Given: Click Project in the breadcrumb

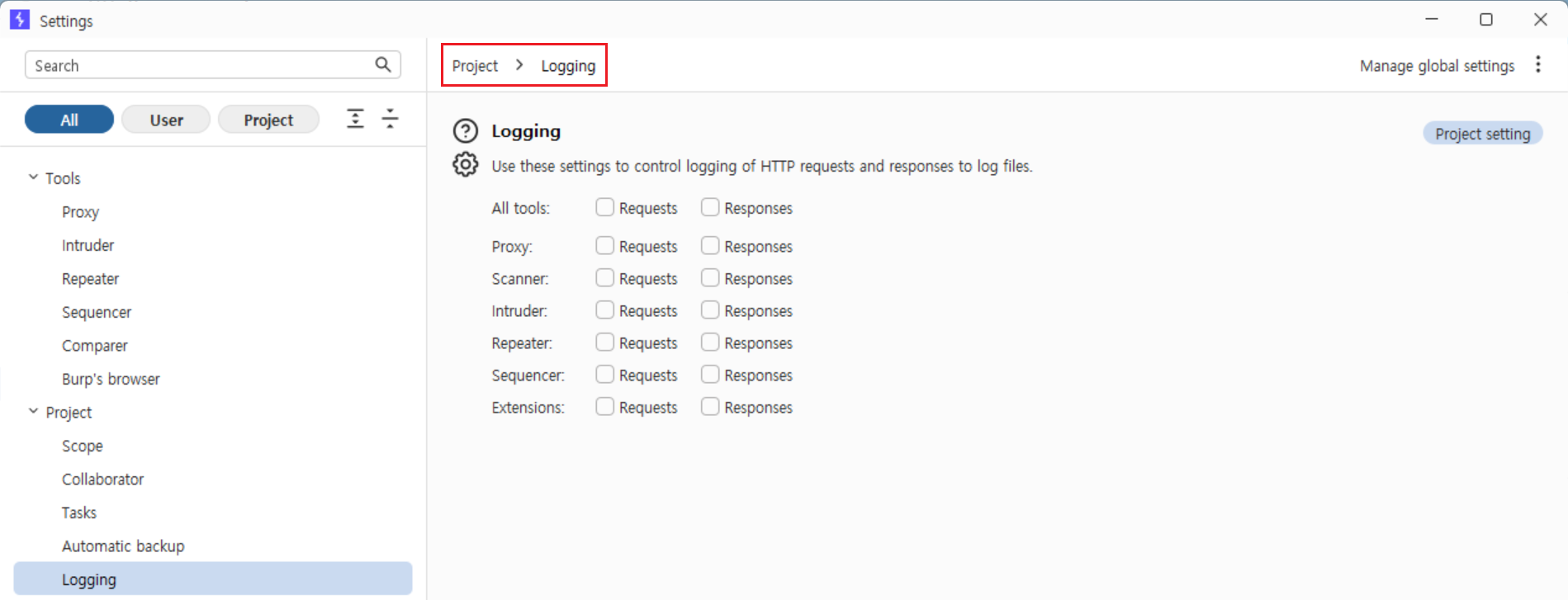Looking at the screenshot, I should (475, 66).
